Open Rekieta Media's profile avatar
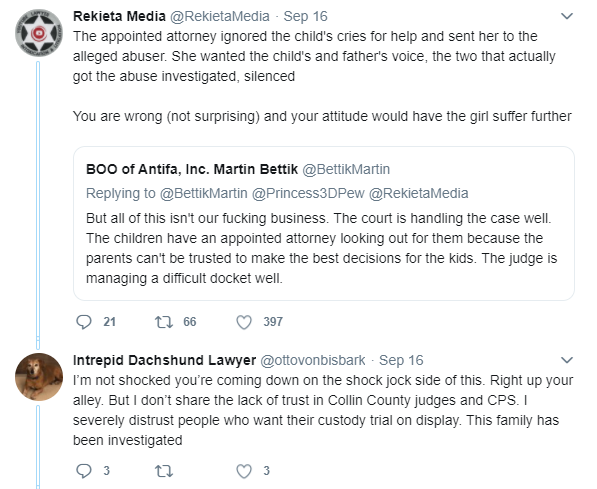The height and width of the screenshot is (489, 597). coord(38,33)
